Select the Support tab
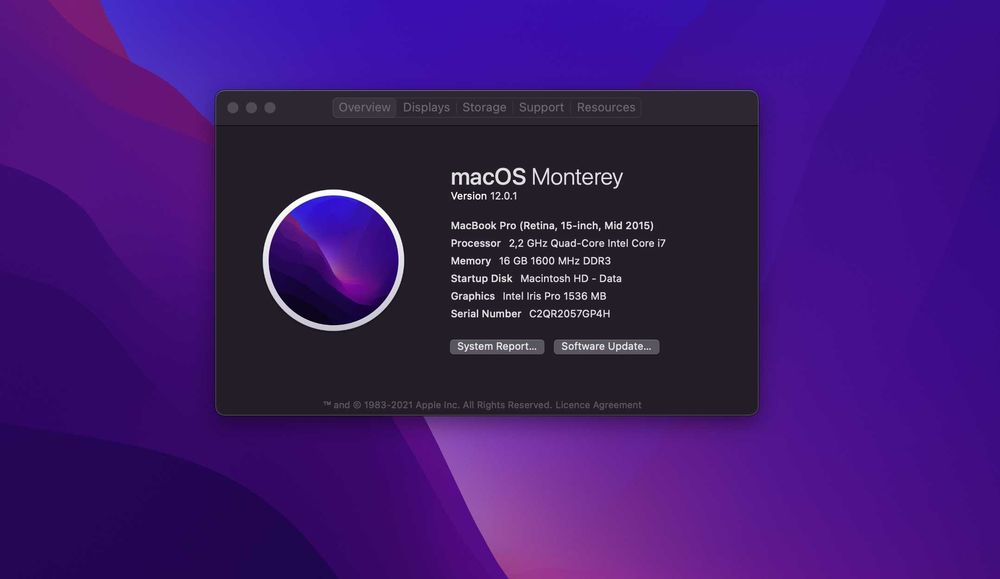This screenshot has width=1000, height=579. [x=541, y=107]
